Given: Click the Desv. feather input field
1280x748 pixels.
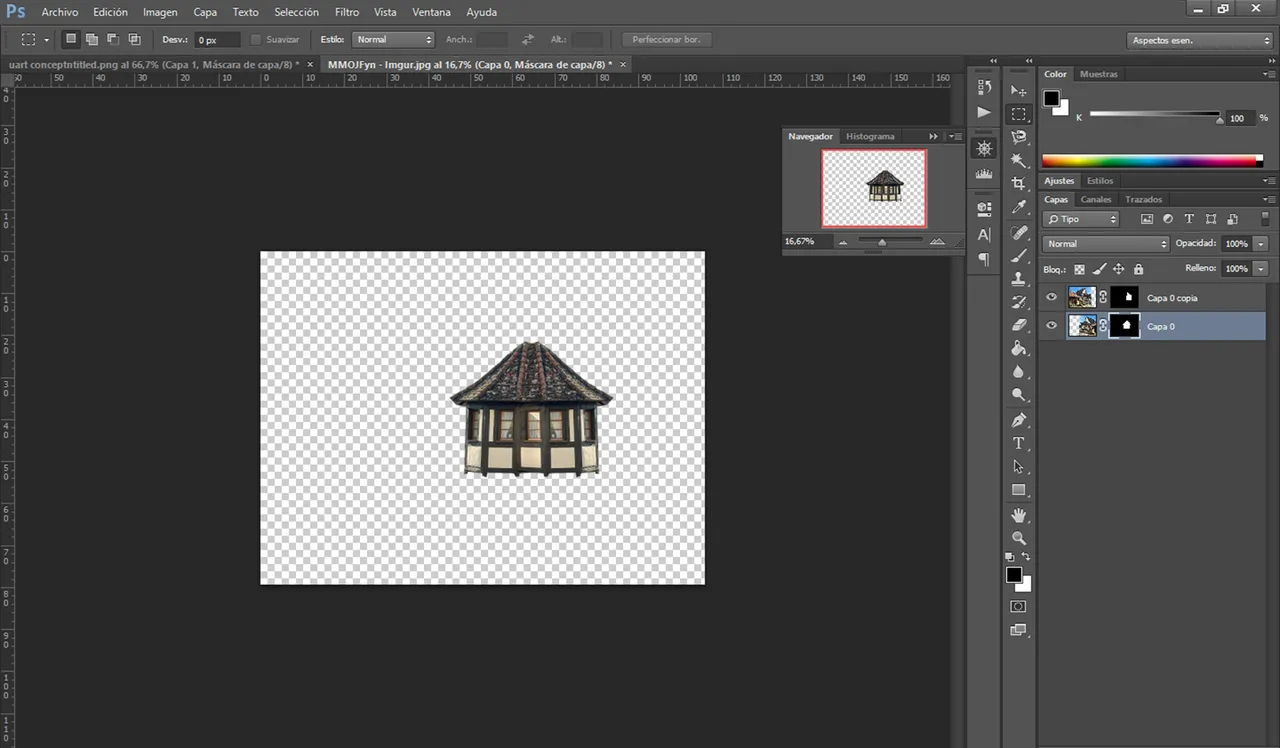Looking at the screenshot, I should click(217, 40).
